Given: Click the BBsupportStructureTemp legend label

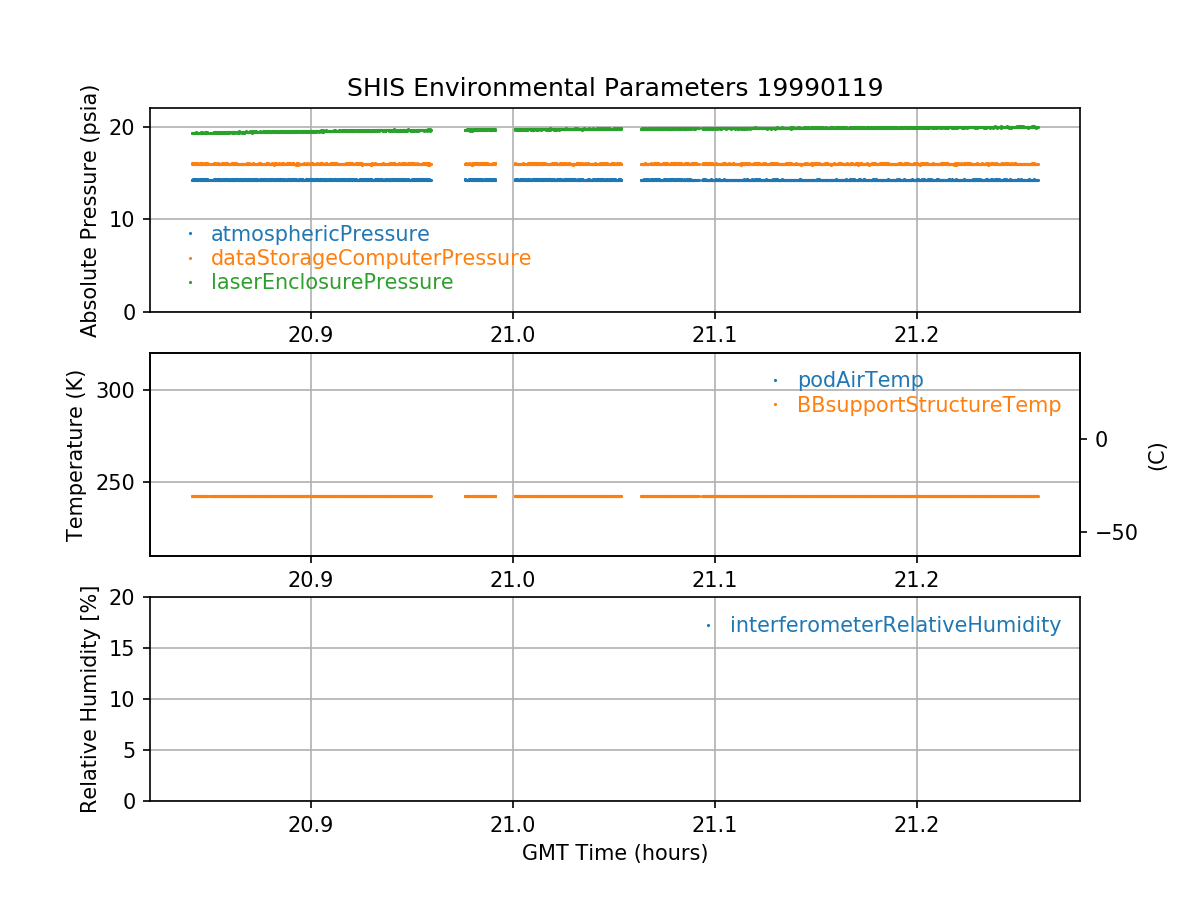Looking at the screenshot, I should pyautogui.click(x=928, y=405).
